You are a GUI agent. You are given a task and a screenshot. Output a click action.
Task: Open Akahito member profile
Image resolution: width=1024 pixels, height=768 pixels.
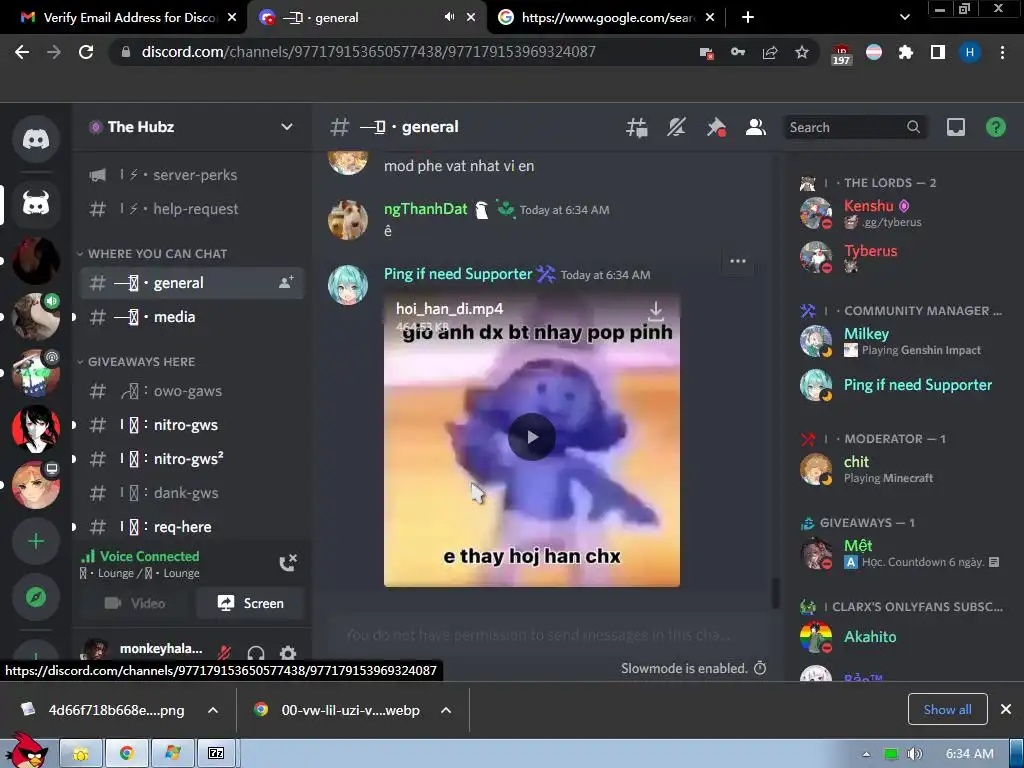tap(901, 637)
